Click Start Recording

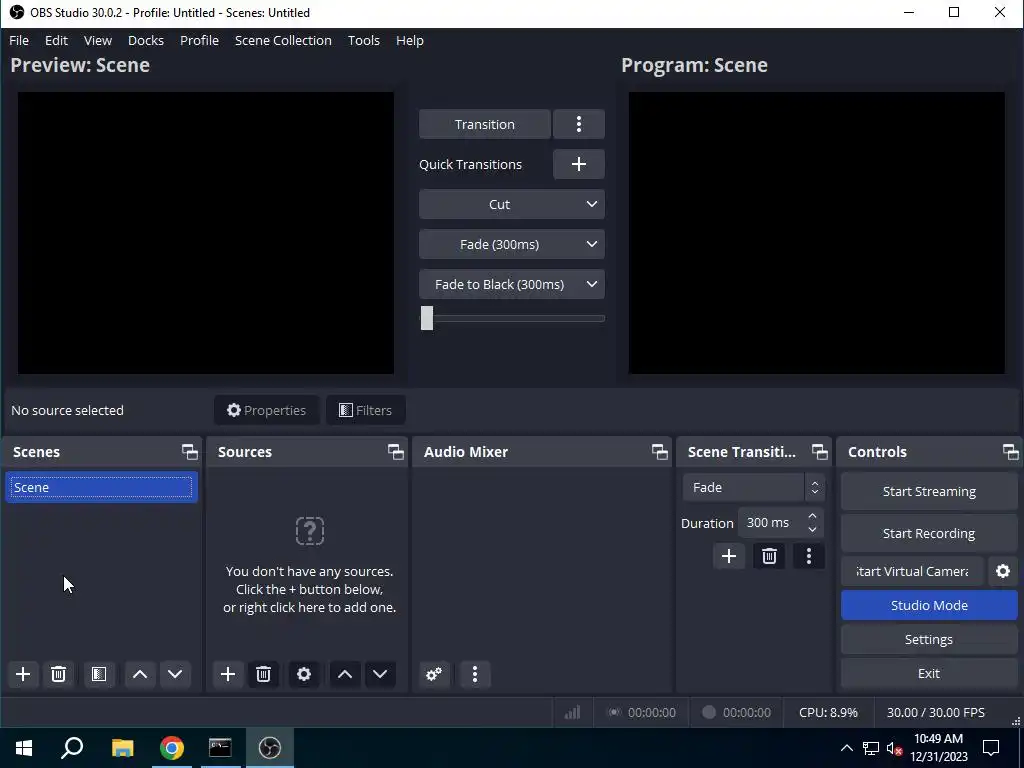pyautogui.click(x=929, y=534)
